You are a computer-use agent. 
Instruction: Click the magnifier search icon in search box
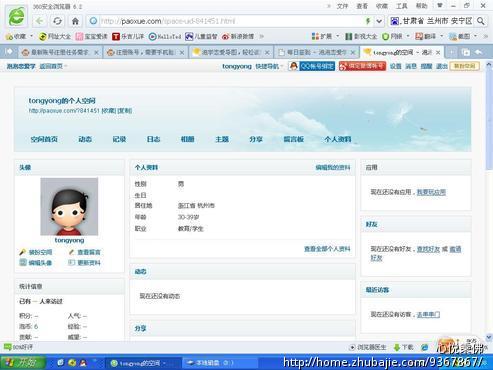[x=480, y=21]
